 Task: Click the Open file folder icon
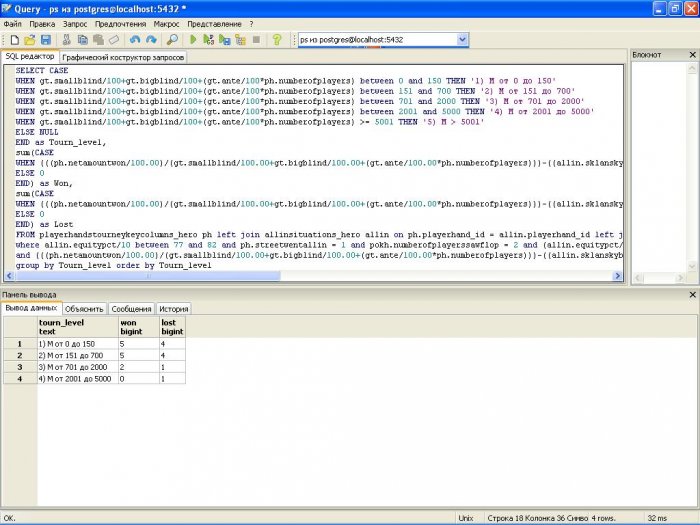(31, 40)
